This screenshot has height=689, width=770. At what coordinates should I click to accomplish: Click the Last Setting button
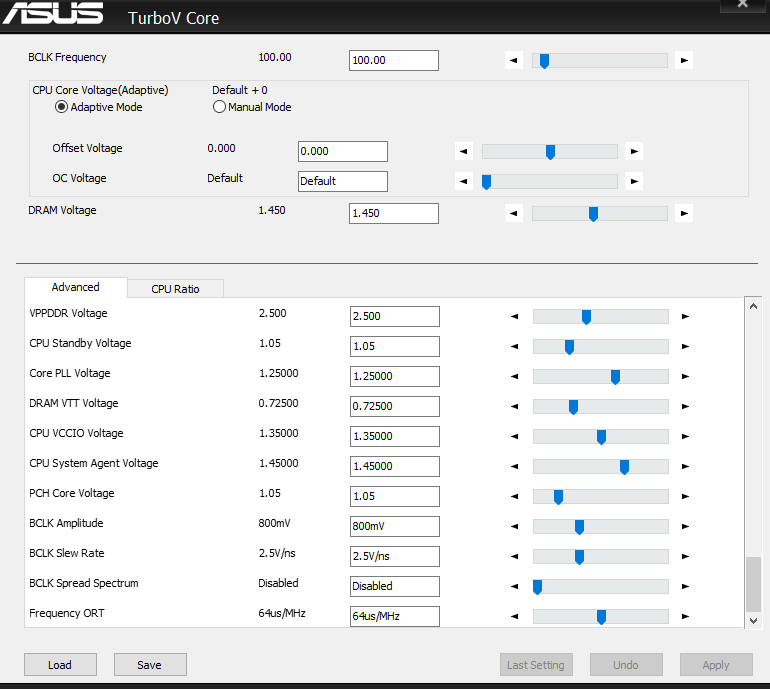click(536, 664)
